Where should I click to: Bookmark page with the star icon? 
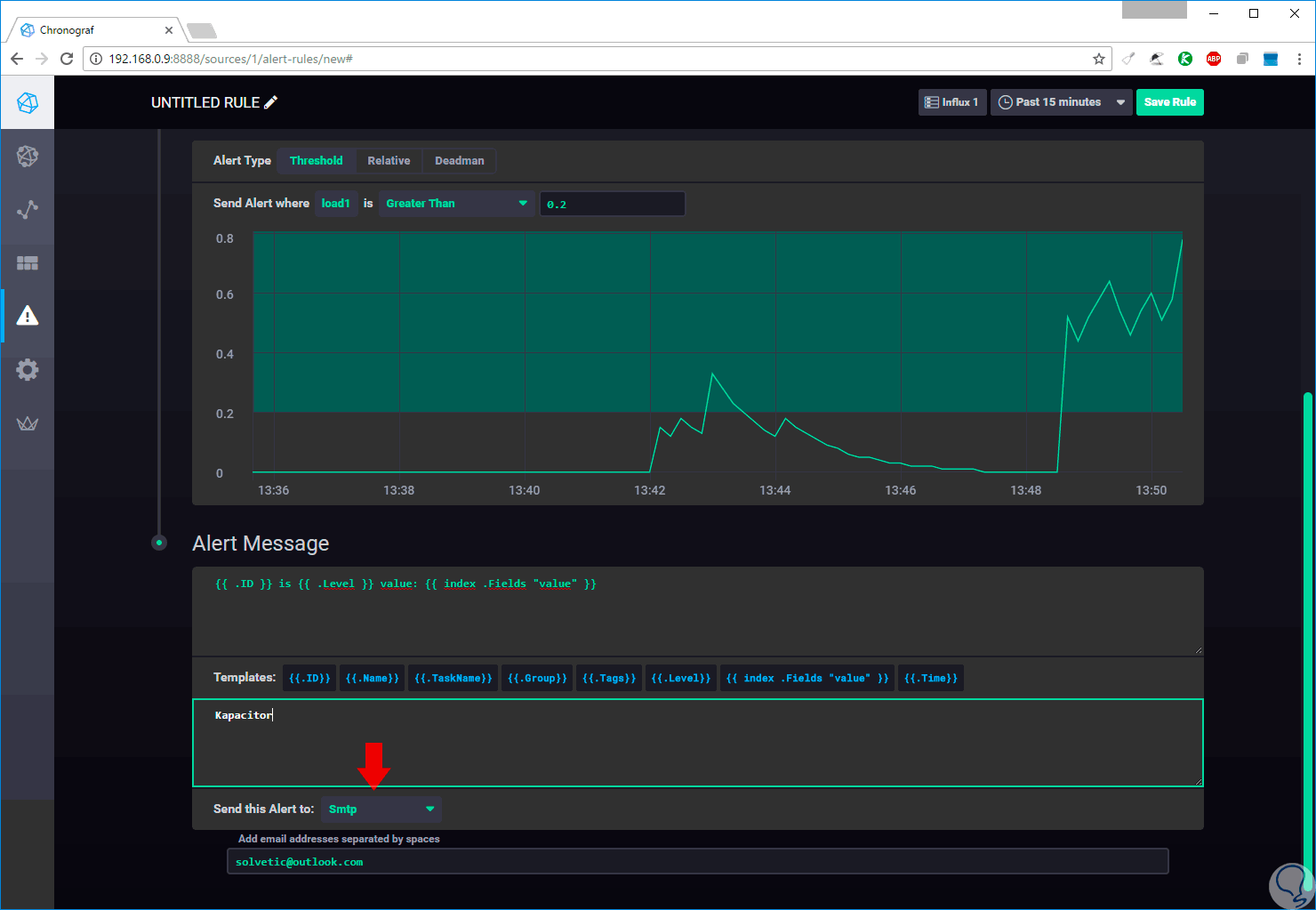pyautogui.click(x=1099, y=59)
